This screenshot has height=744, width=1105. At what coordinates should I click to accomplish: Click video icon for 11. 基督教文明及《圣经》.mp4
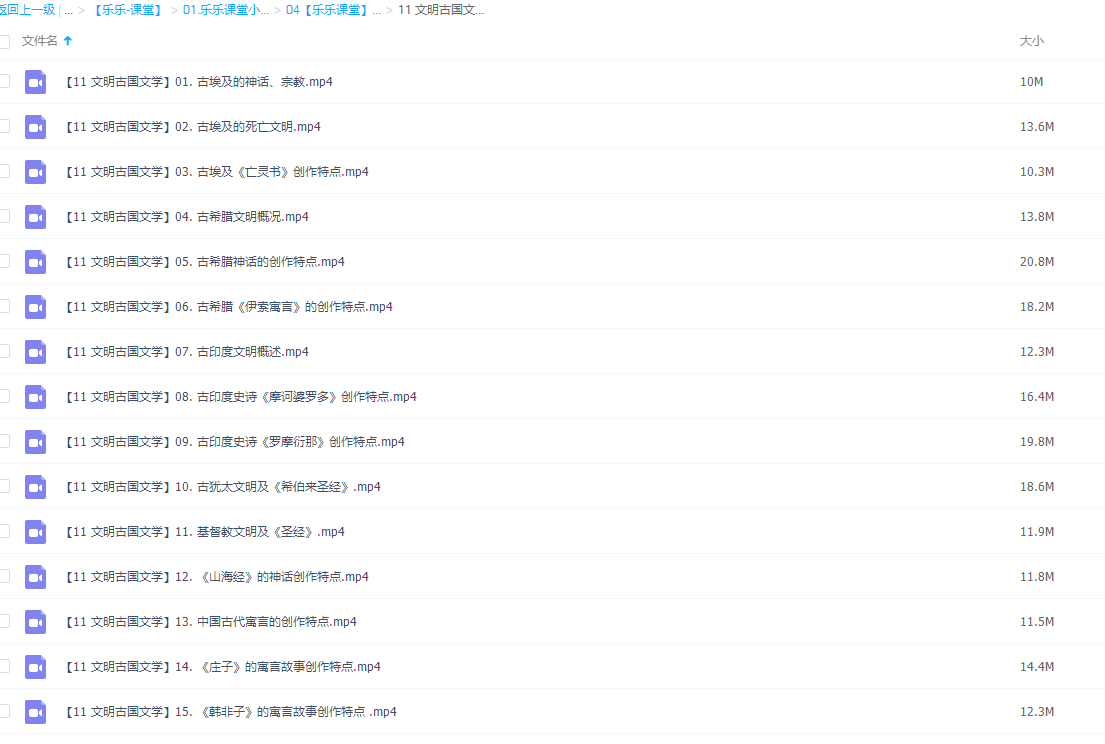[36, 532]
